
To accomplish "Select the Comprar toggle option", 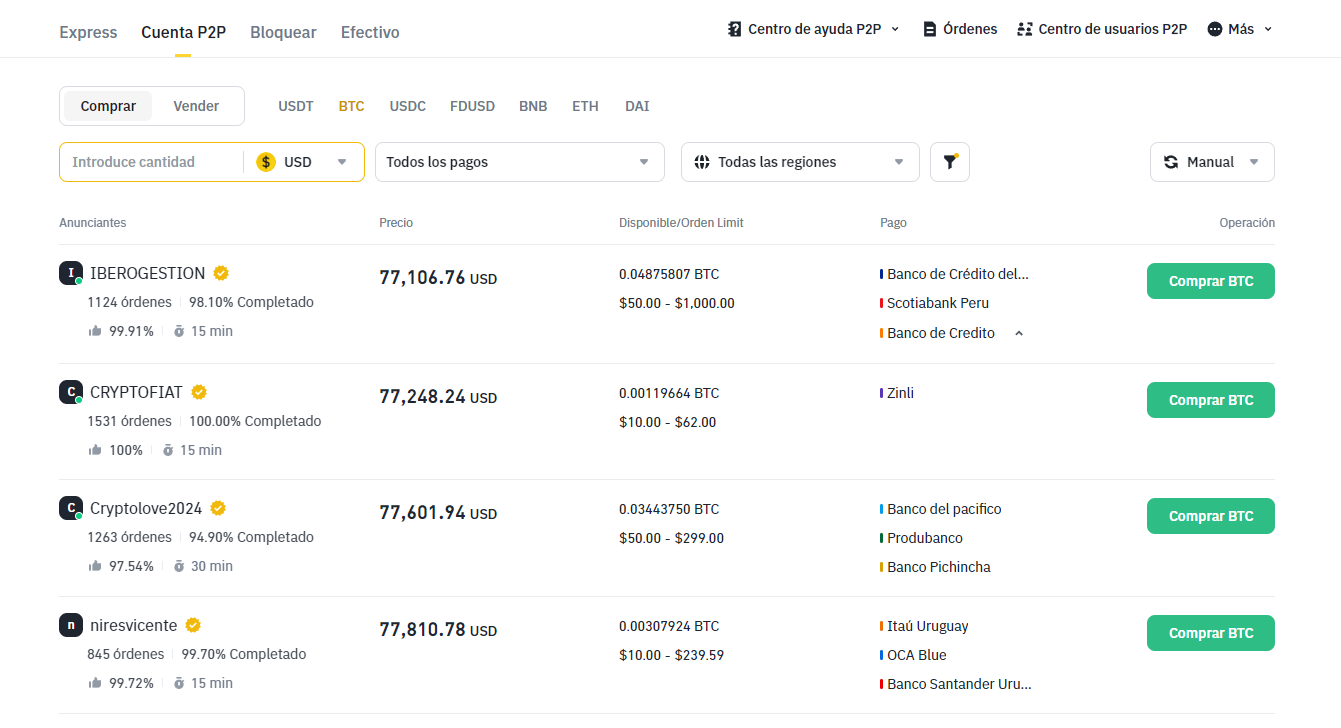I will tap(108, 106).
